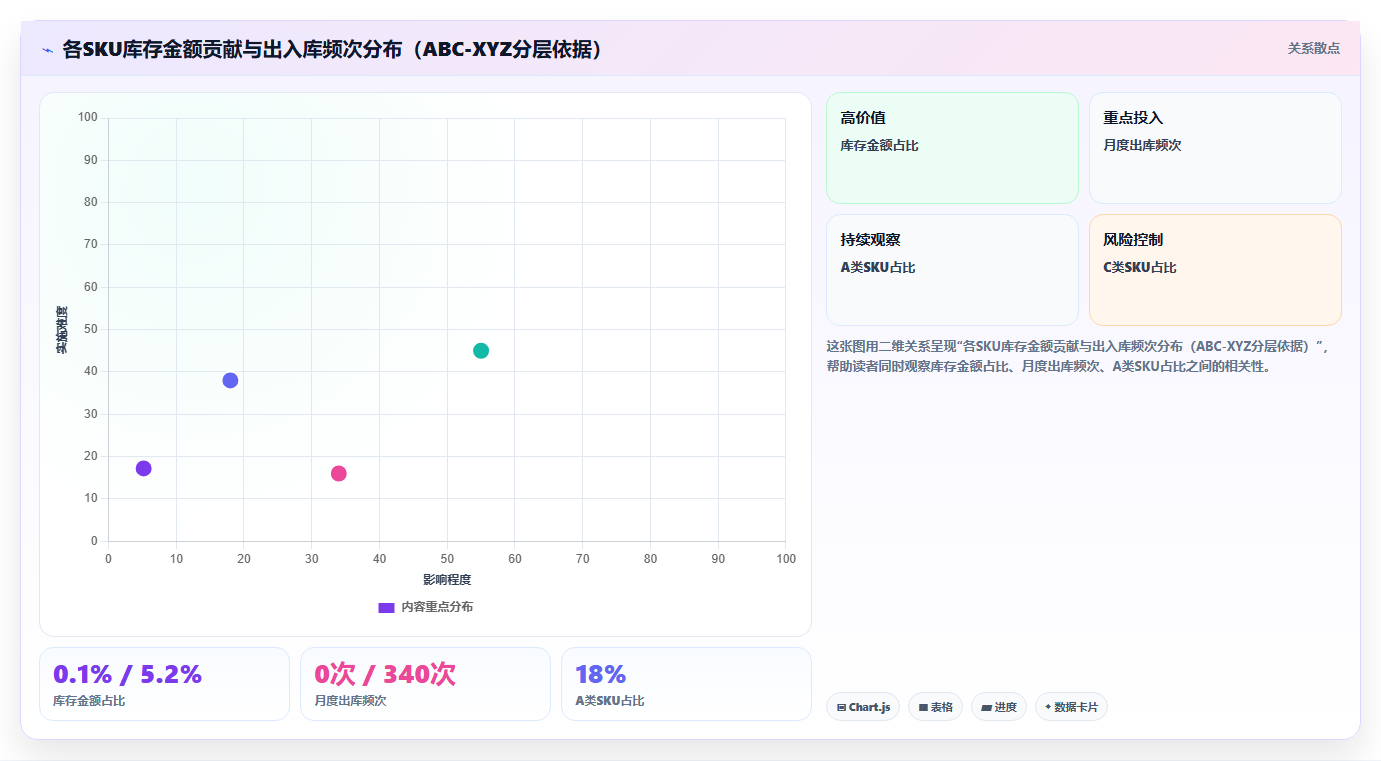Toggle the 内容重点分布 legend label
Screen dimensions: 1381x761
tap(437, 607)
